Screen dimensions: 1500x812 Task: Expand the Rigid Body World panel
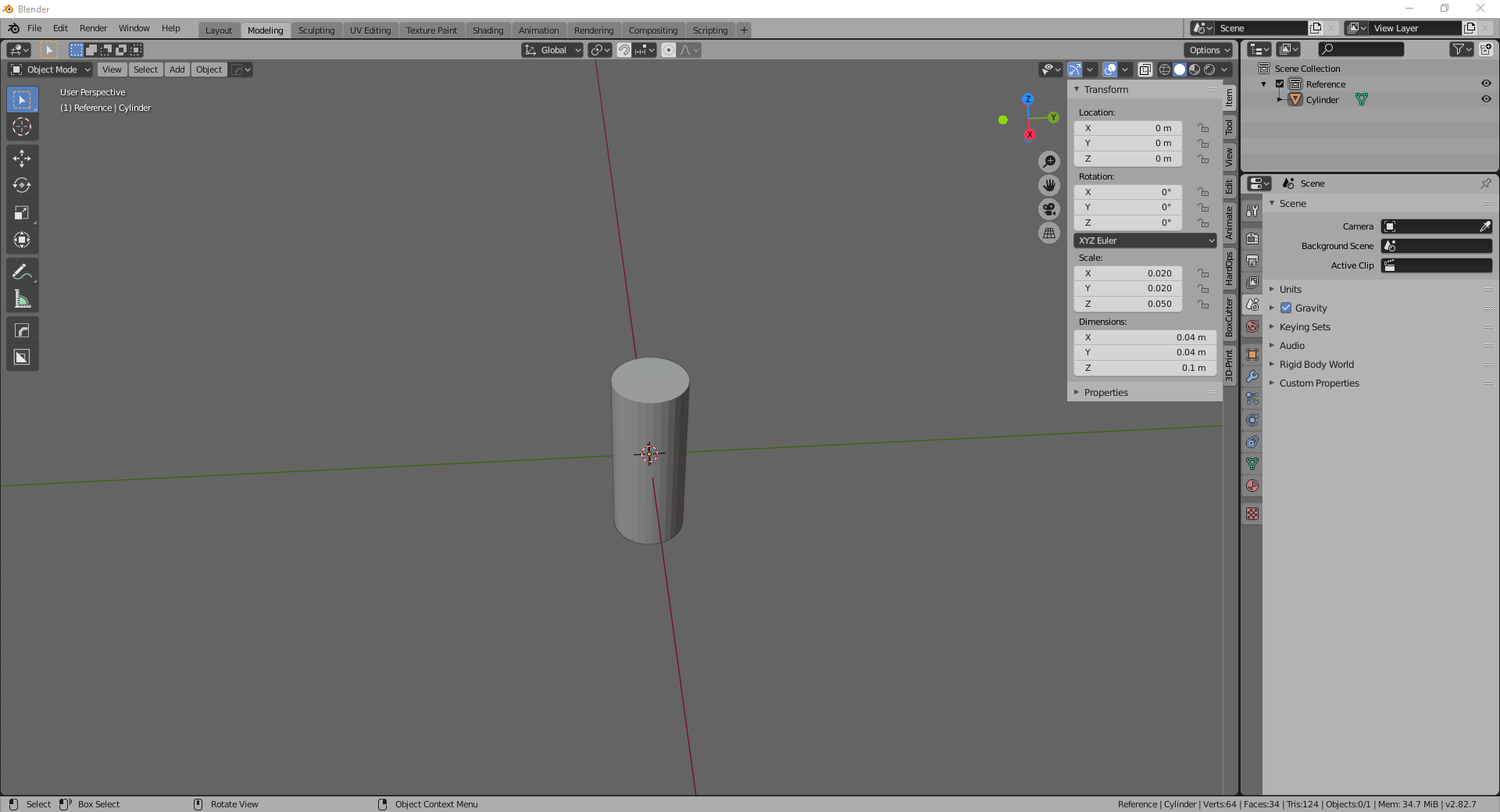(x=1316, y=365)
